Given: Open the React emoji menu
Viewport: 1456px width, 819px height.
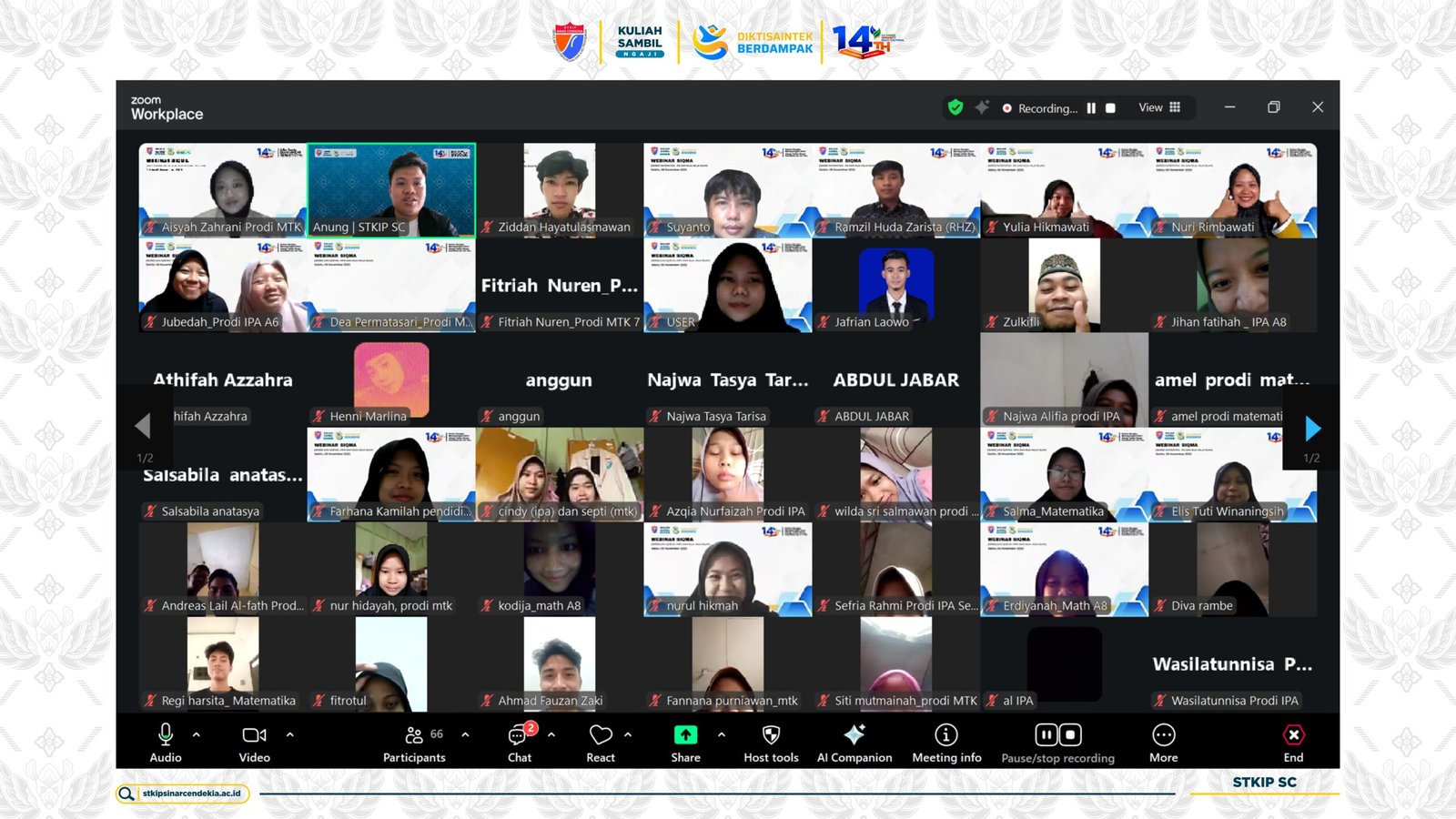Looking at the screenshot, I should point(601,743).
